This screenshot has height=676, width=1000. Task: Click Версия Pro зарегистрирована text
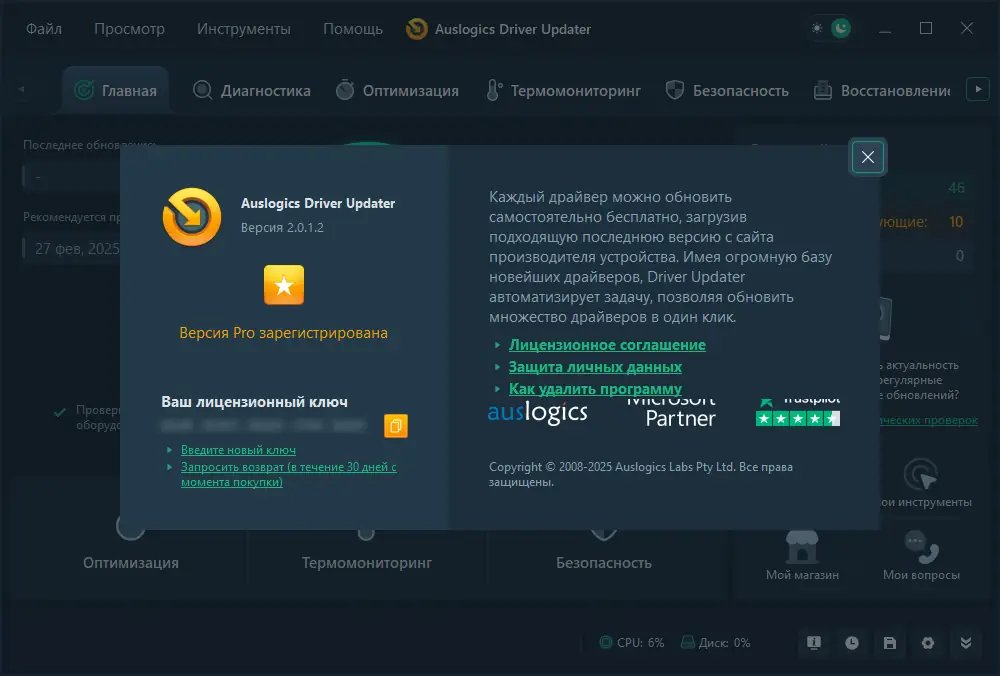tap(283, 333)
